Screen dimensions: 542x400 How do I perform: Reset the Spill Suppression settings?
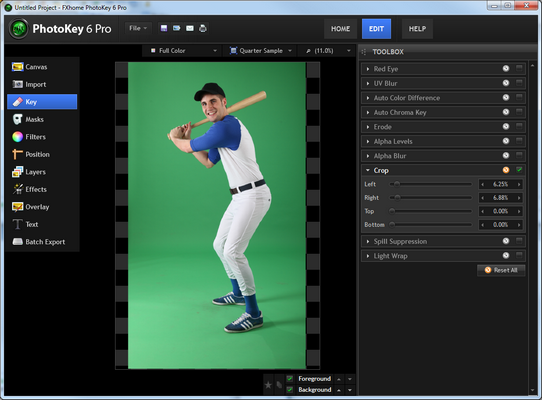click(x=506, y=241)
